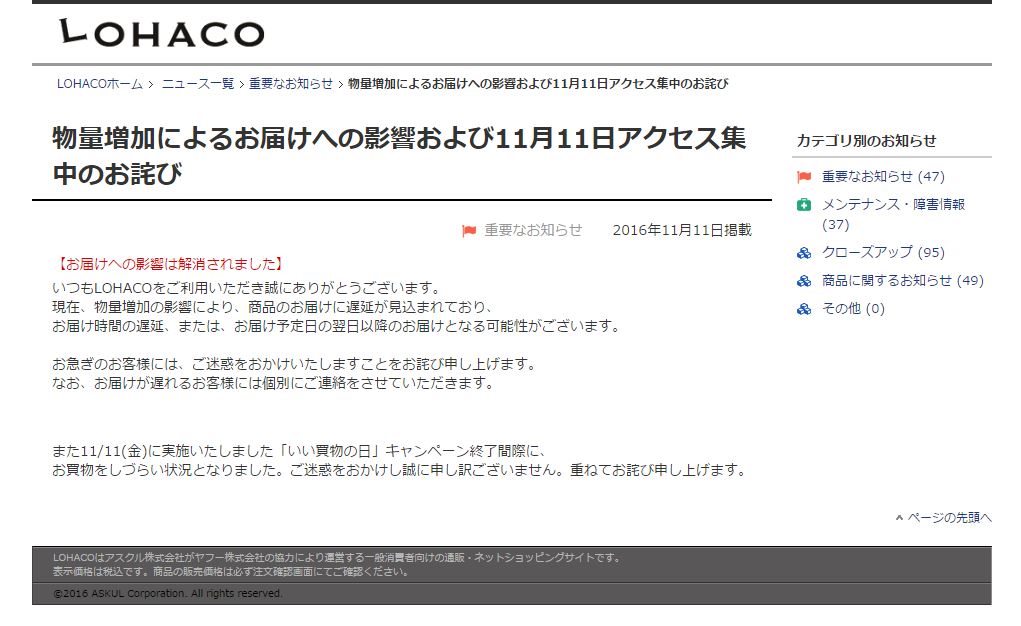Click the blue icon beside クローズアップ (95)
The height and width of the screenshot is (626, 1021).
[x=804, y=253]
